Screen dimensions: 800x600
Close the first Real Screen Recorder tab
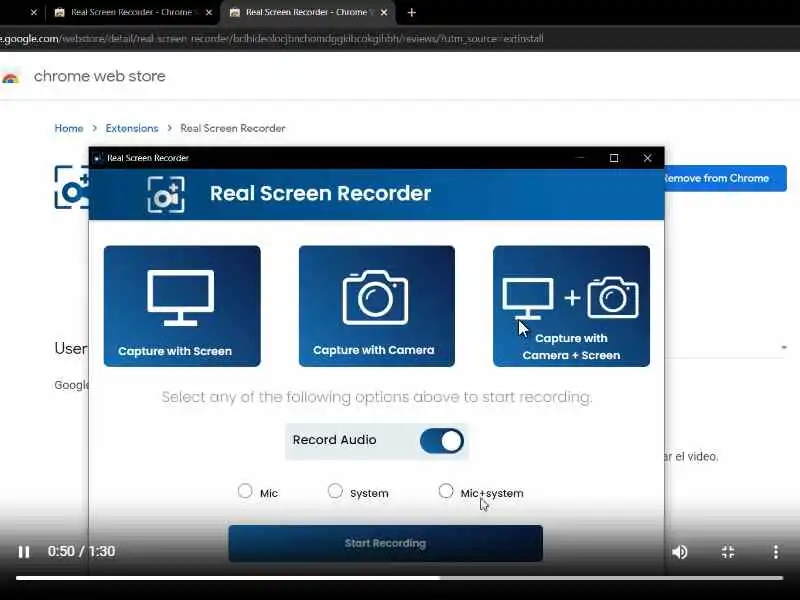(209, 12)
